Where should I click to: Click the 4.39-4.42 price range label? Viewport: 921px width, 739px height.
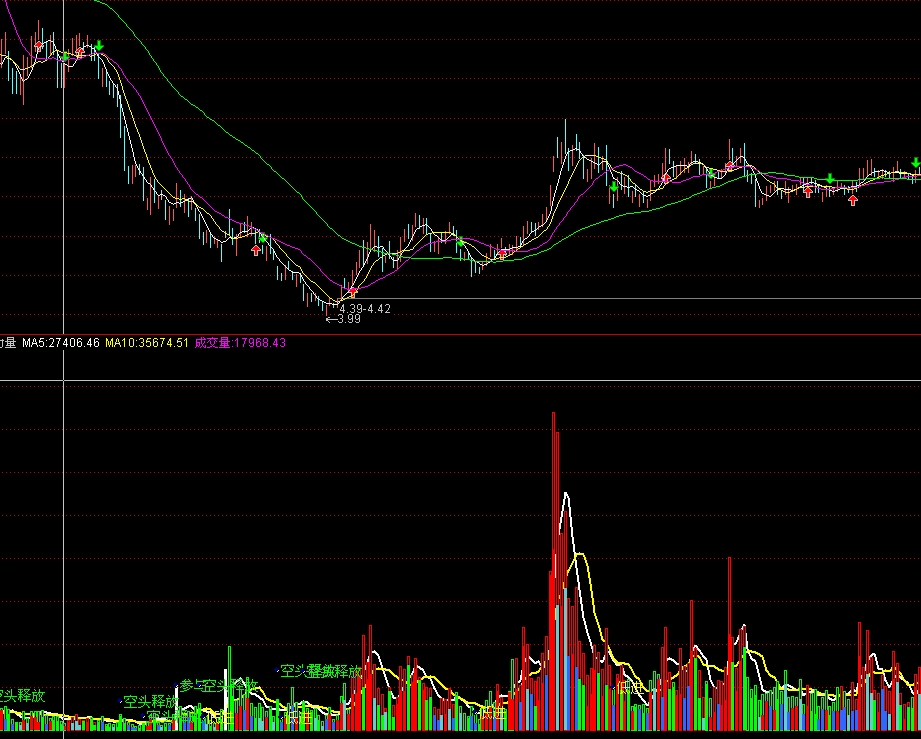(365, 309)
